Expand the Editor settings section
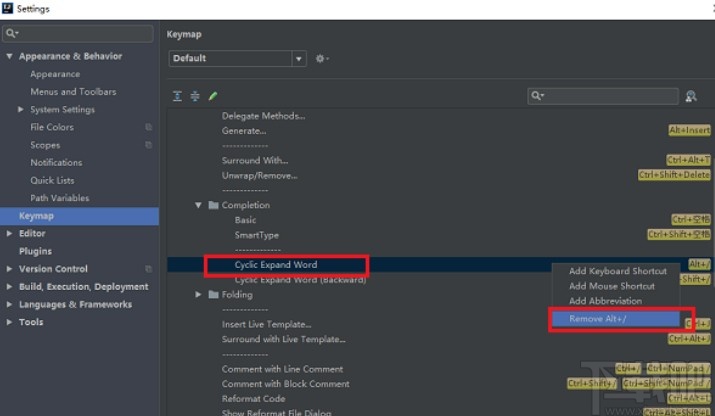715x416 pixels. click(x=9, y=233)
